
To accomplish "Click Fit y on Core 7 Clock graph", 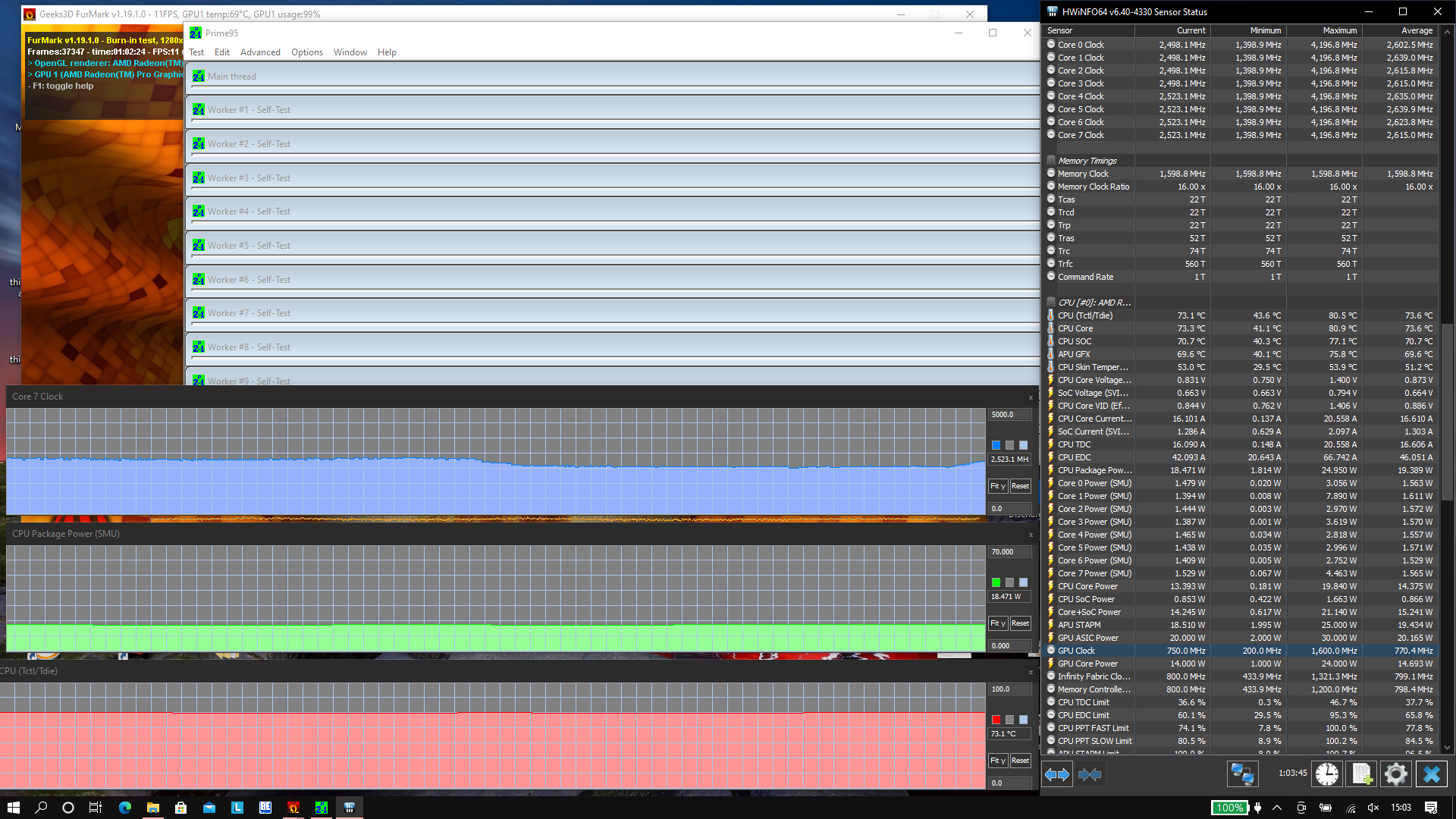I will (x=997, y=486).
